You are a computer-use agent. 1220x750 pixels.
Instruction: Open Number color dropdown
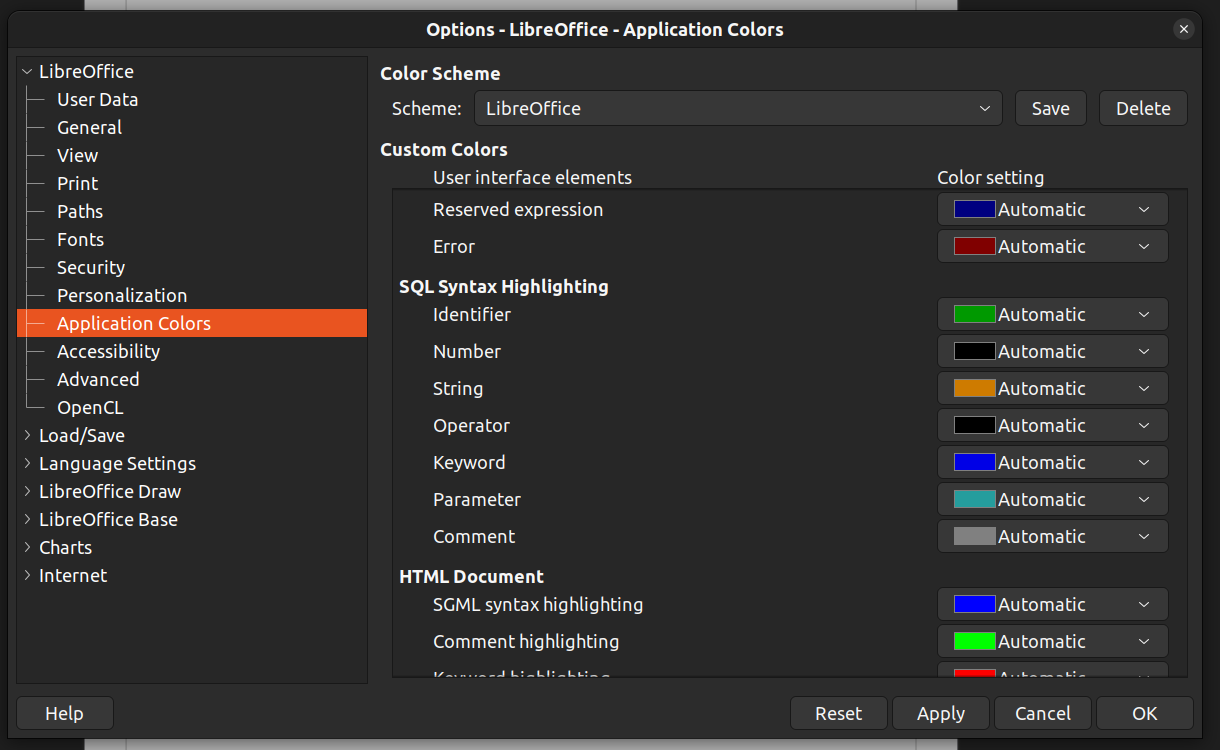point(1052,352)
